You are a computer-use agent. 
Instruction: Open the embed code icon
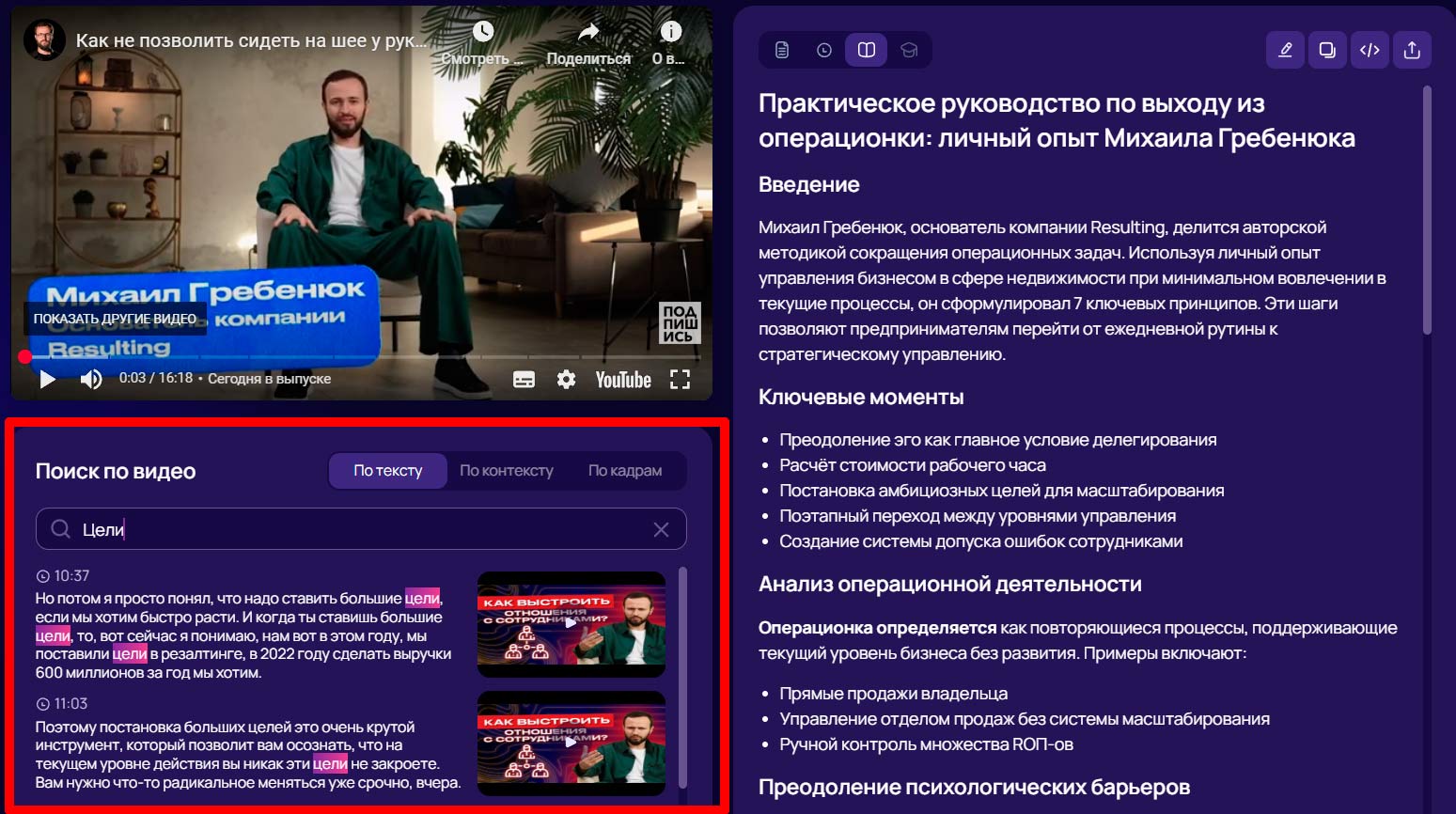pos(1370,50)
